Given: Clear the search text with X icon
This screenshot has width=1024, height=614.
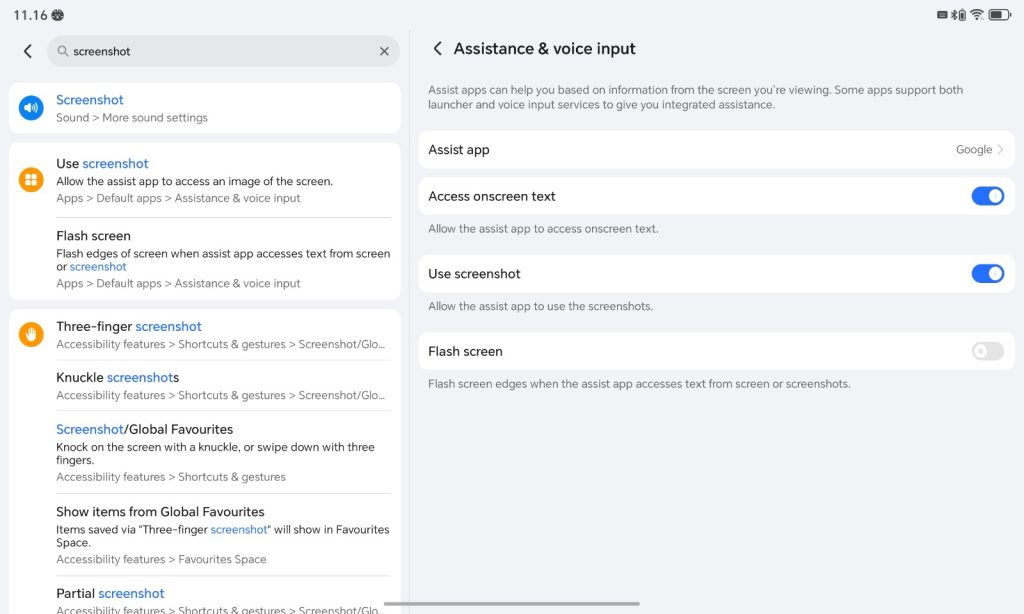Looking at the screenshot, I should click(x=384, y=51).
